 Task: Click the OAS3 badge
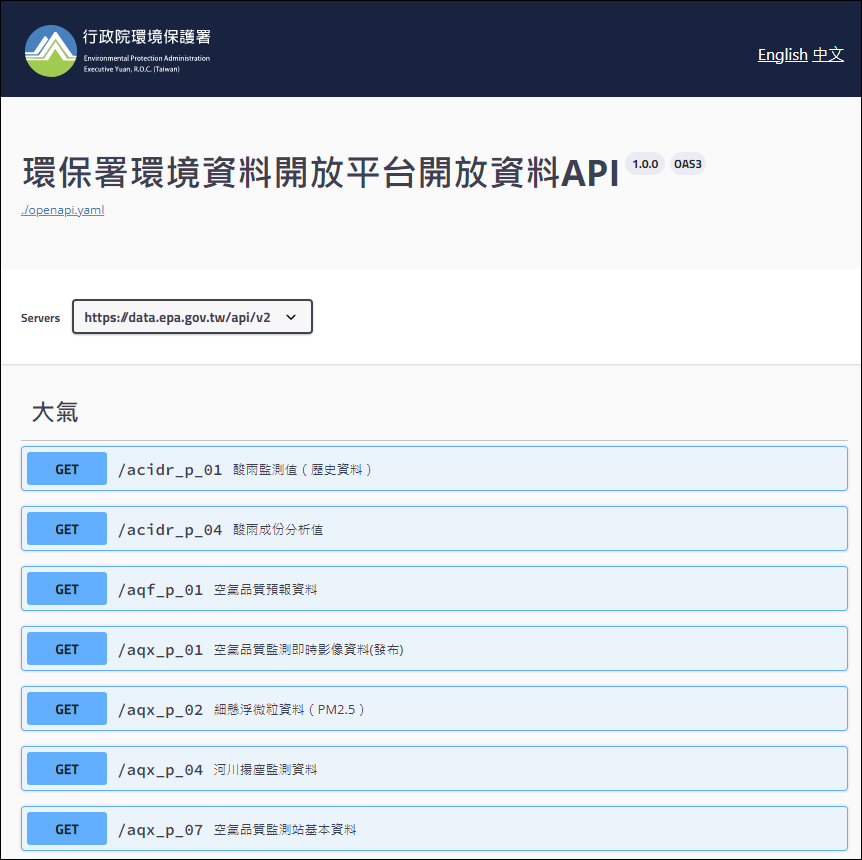[688, 164]
